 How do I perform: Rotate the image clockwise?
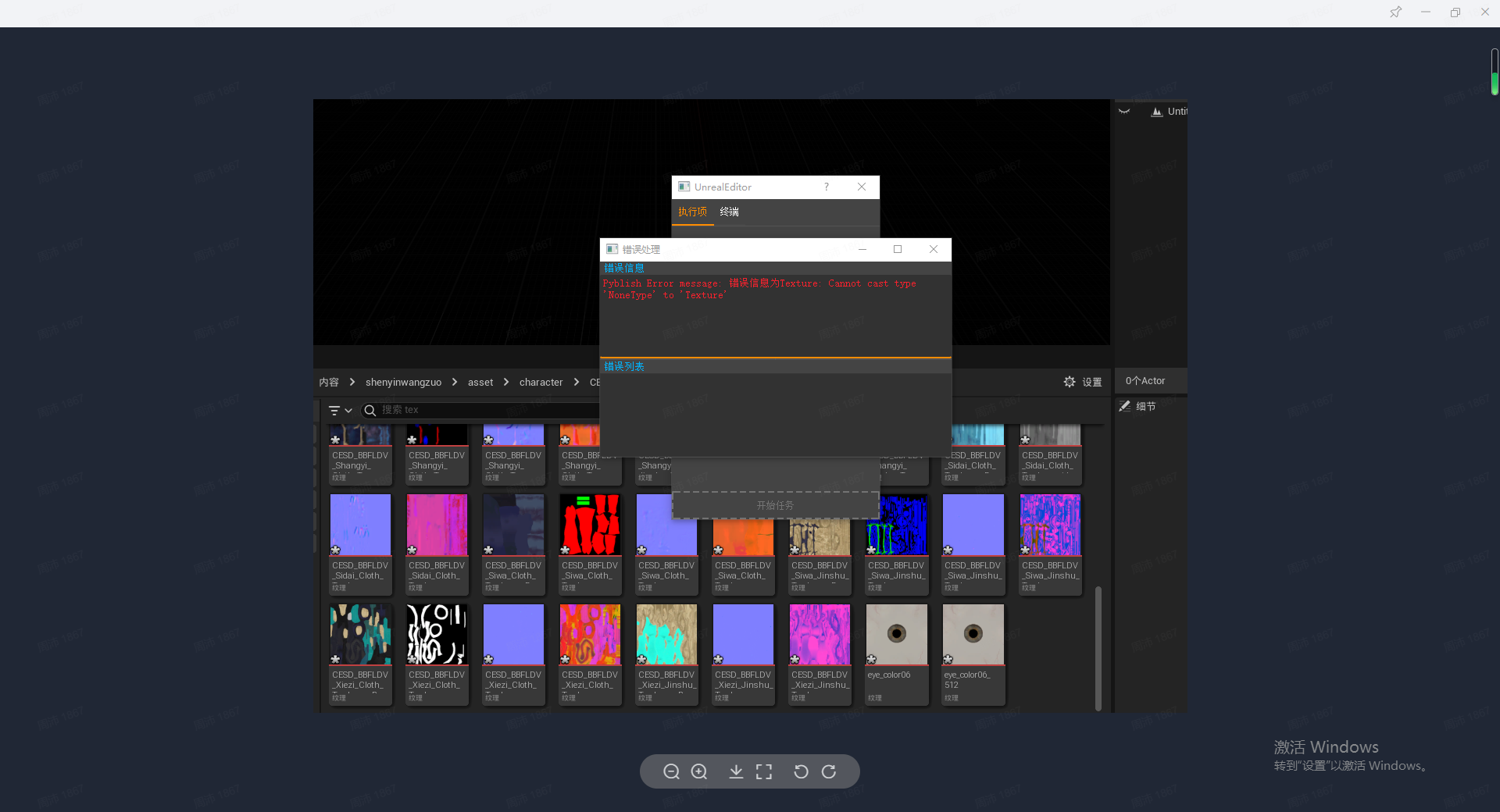(x=829, y=771)
